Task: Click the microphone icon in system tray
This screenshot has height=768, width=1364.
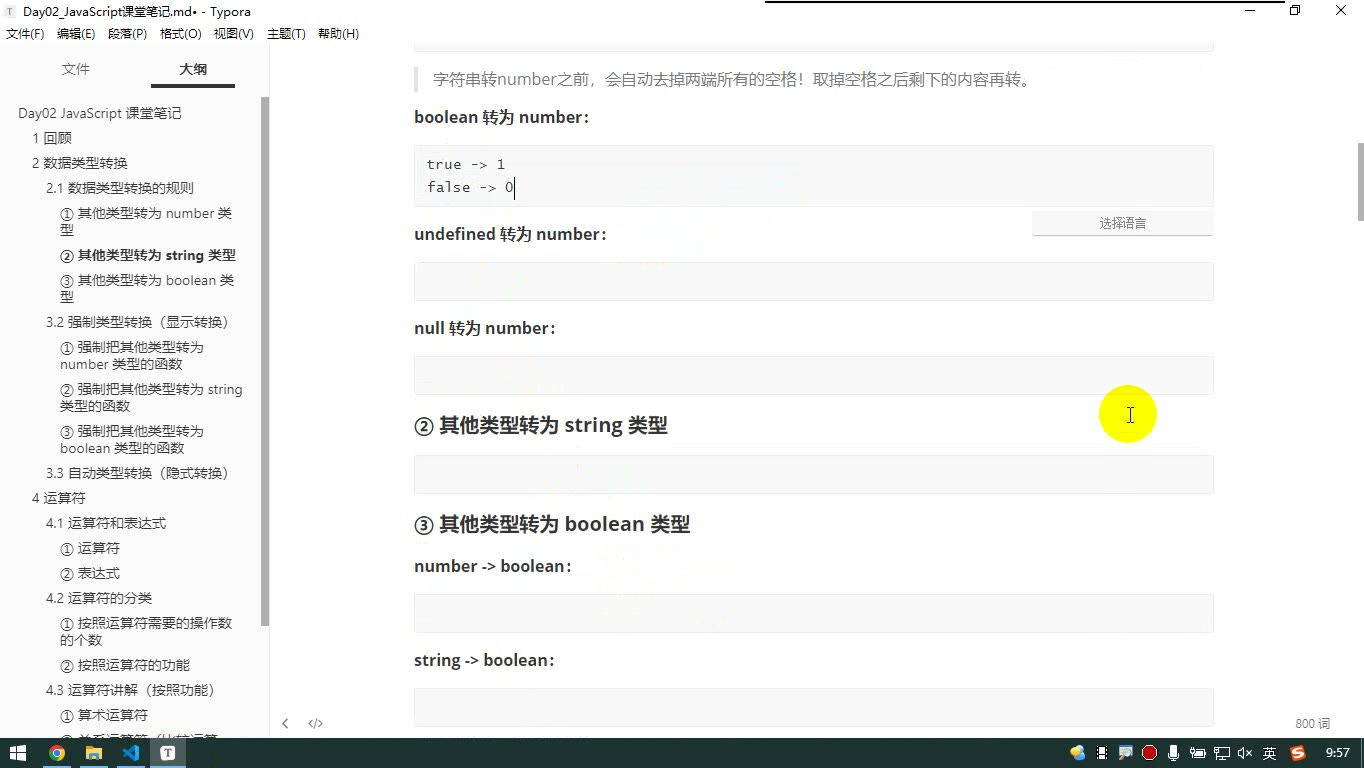Action: click(1173, 753)
